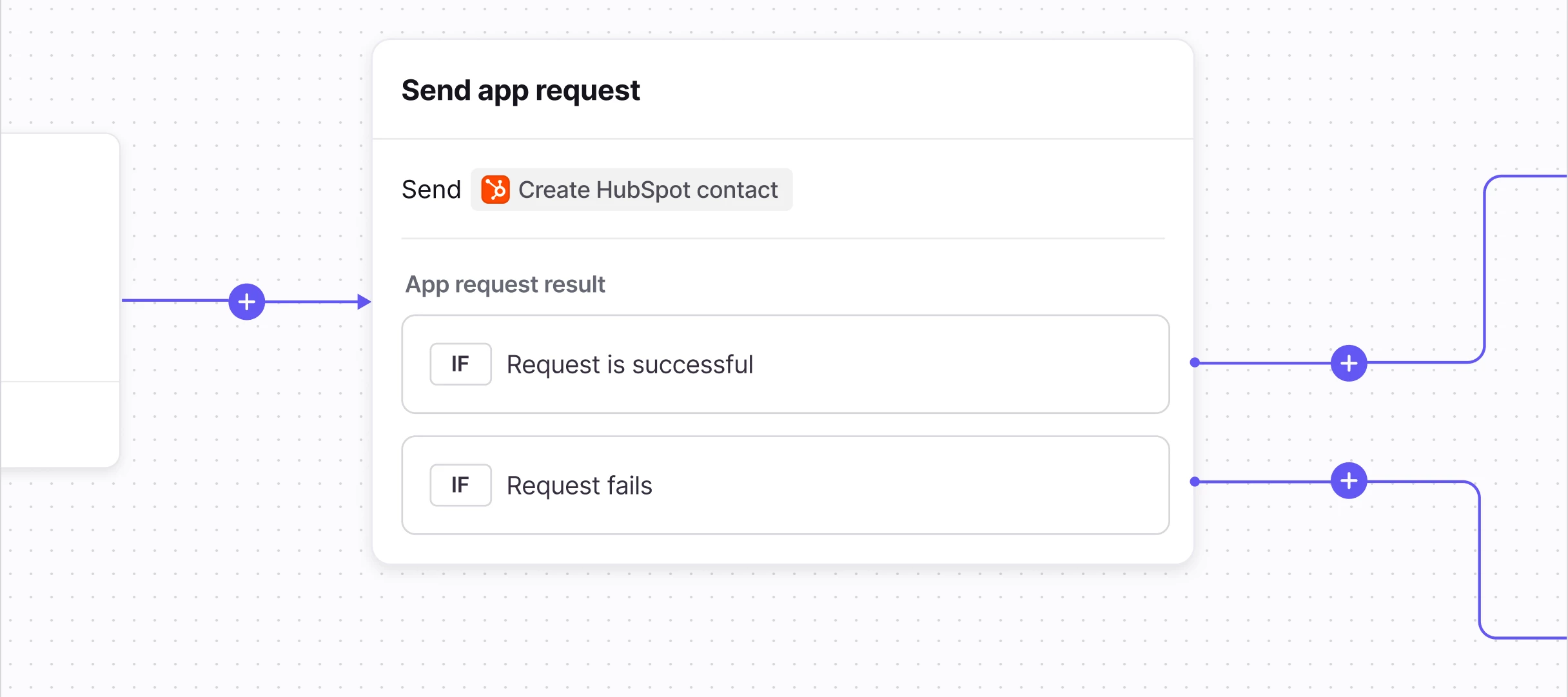Click the HubSpot logo icon
Image resolution: width=1568 pixels, height=697 pixels.
(495, 190)
